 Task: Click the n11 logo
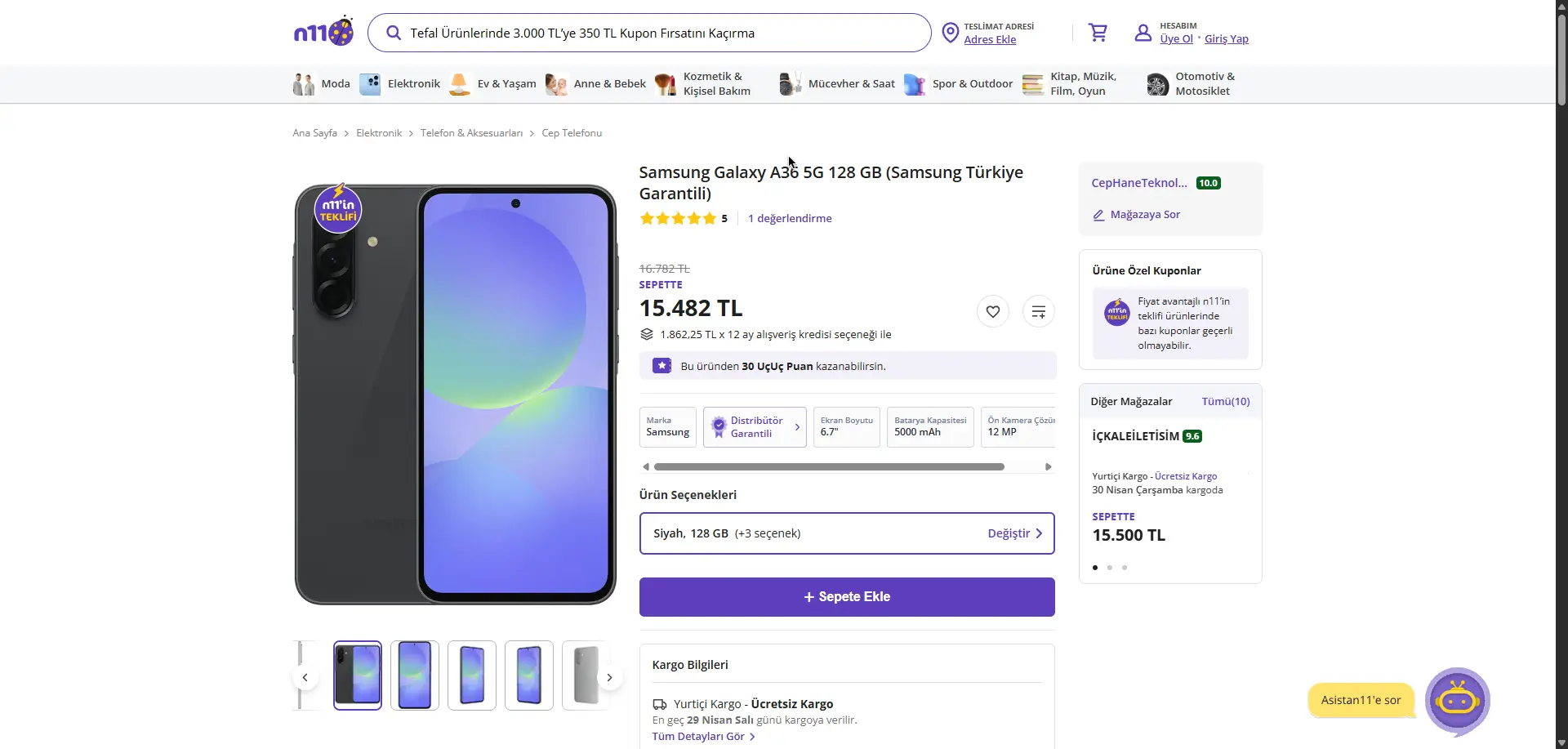point(323,31)
